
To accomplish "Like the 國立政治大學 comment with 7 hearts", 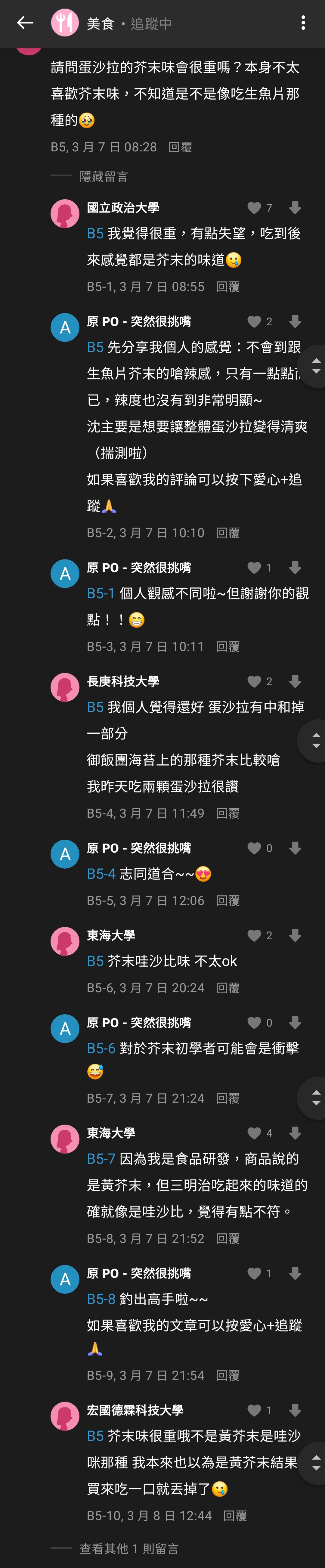I will pos(254,208).
